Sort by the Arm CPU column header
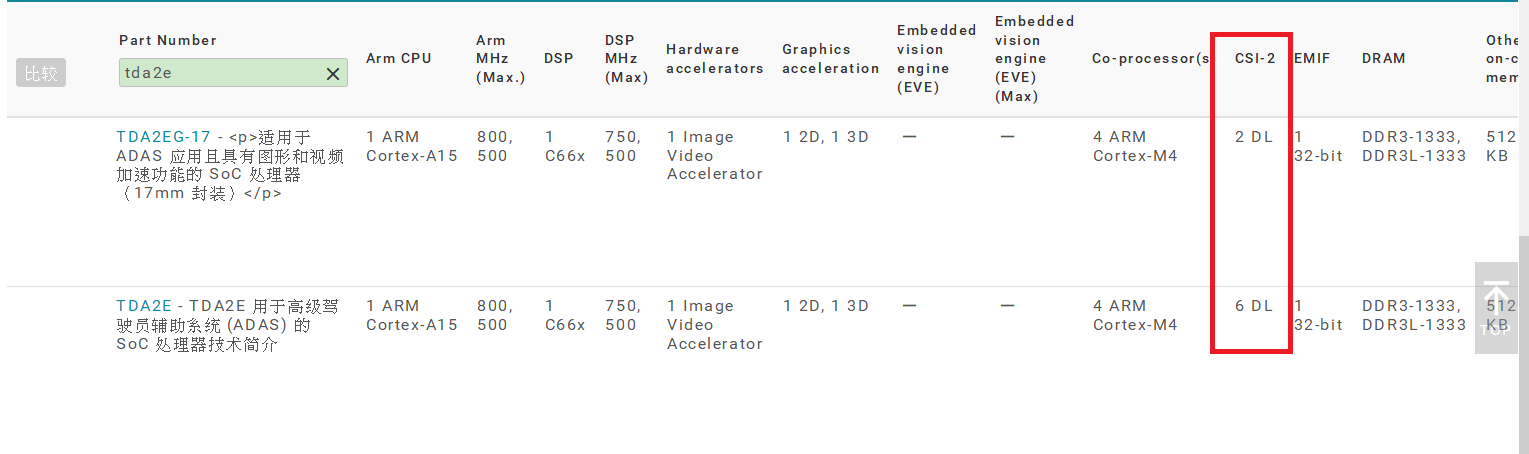The width and height of the screenshot is (1529, 454). 399,58
